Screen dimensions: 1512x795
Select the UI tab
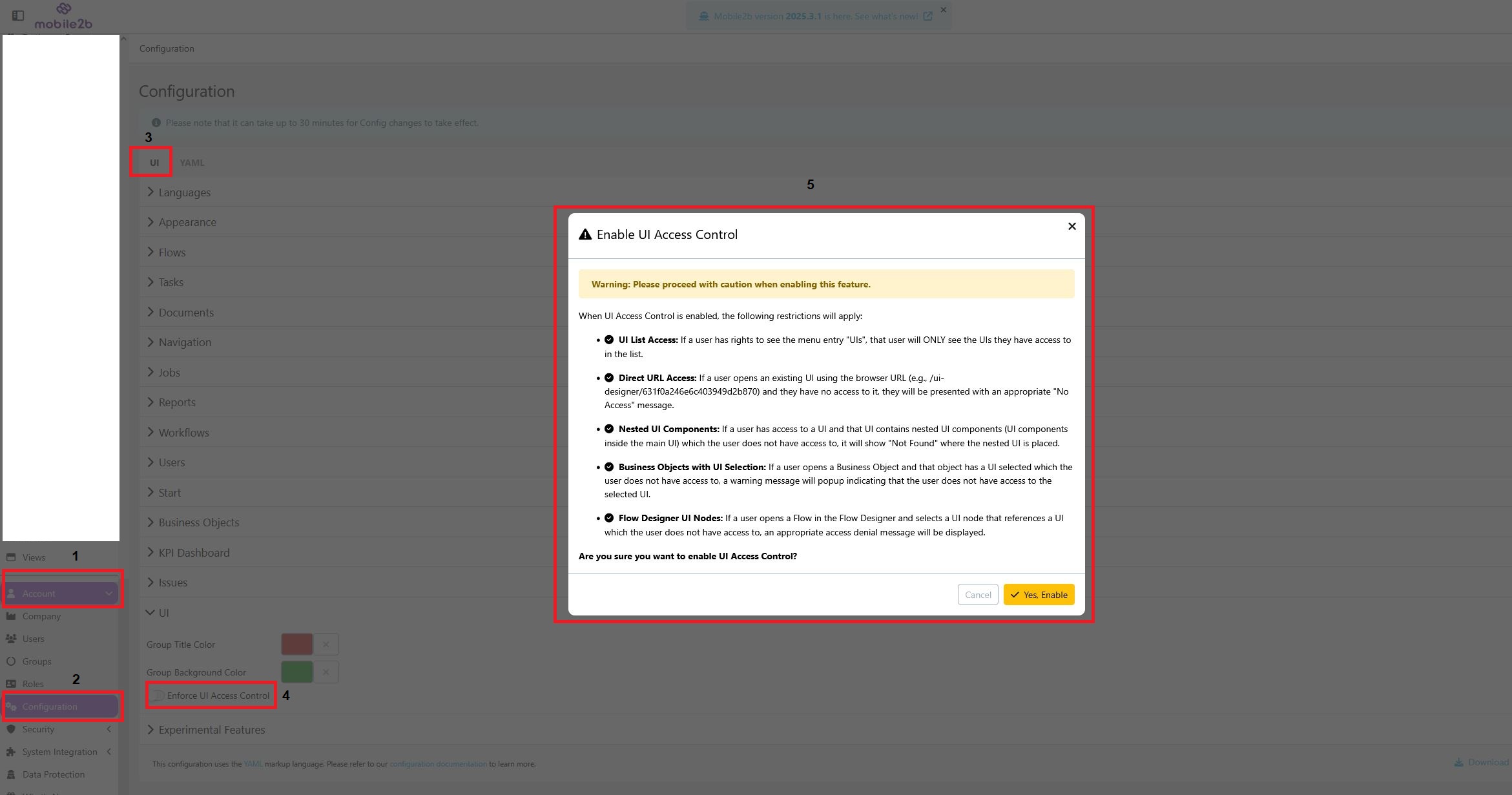click(x=153, y=162)
